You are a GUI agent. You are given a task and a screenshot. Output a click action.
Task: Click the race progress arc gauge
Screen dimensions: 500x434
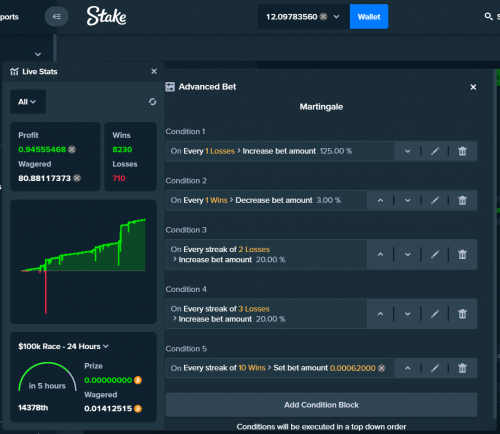click(x=47, y=377)
